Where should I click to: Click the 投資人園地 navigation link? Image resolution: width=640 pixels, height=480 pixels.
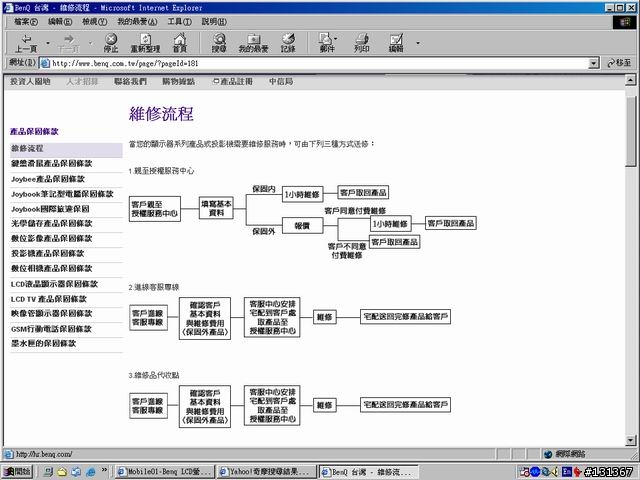tap(30, 82)
